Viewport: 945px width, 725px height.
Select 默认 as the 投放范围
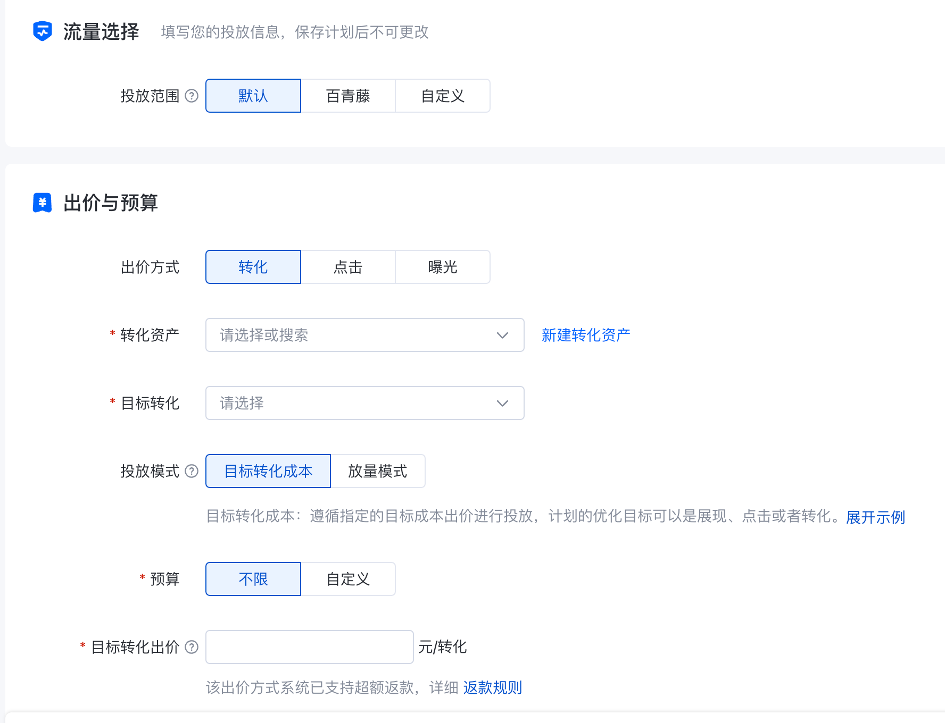tap(253, 97)
